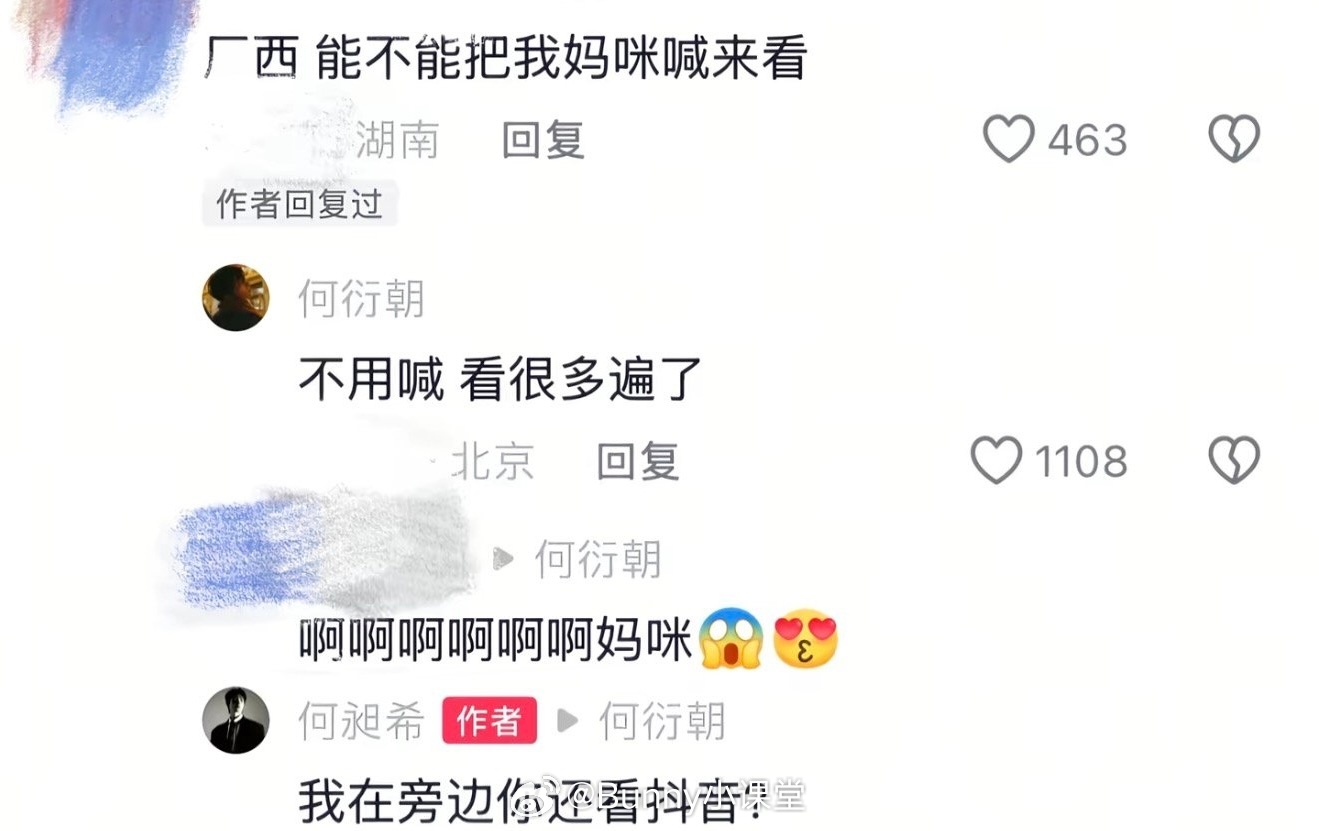1319x831 pixels.
Task: Open the 何昶希 username link
Action: click(361, 721)
